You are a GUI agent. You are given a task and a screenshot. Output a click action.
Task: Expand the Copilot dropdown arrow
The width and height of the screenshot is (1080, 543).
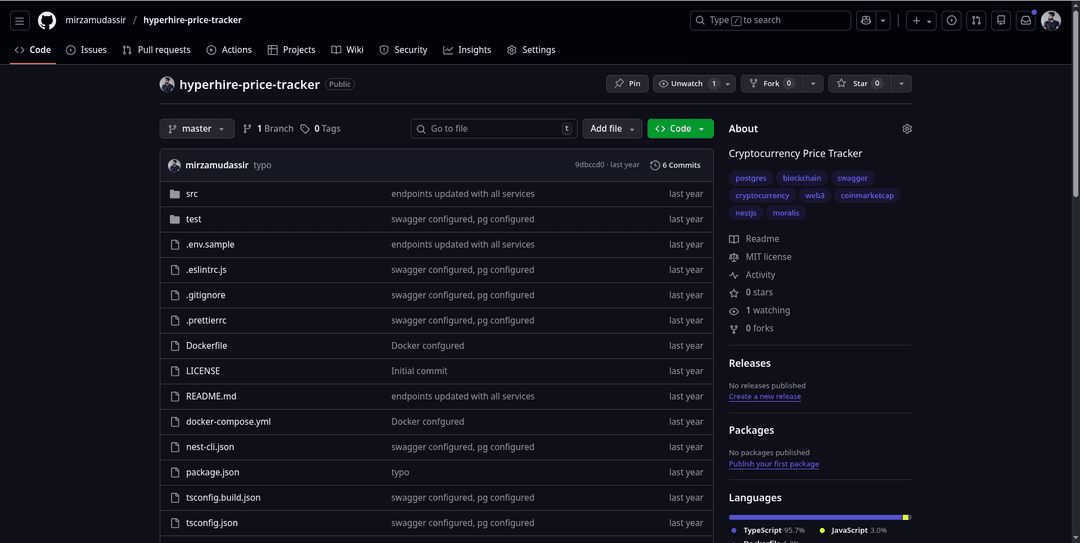point(883,21)
